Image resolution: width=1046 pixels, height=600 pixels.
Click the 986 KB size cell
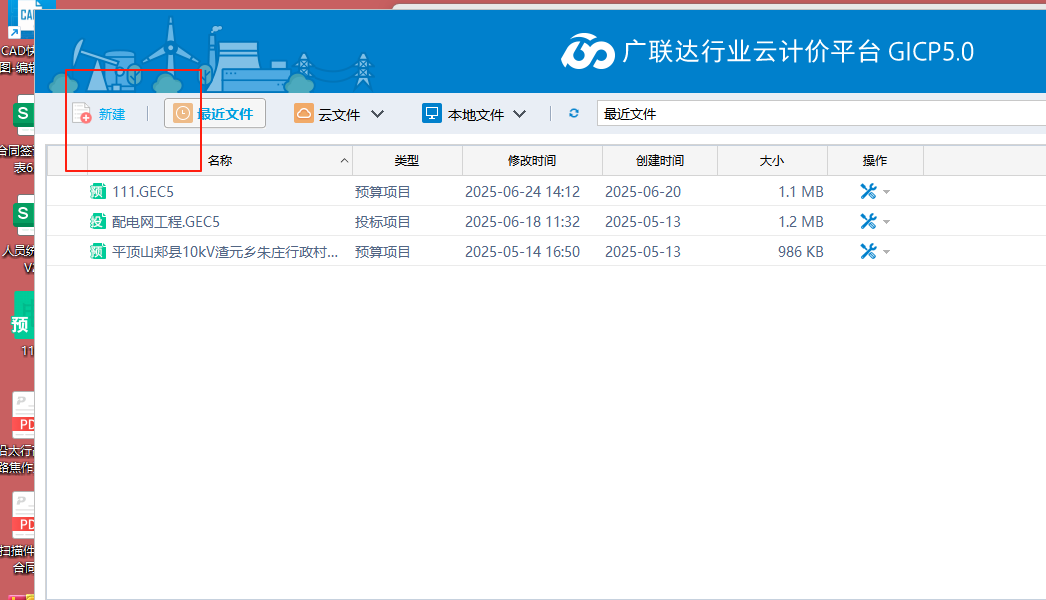click(x=801, y=252)
